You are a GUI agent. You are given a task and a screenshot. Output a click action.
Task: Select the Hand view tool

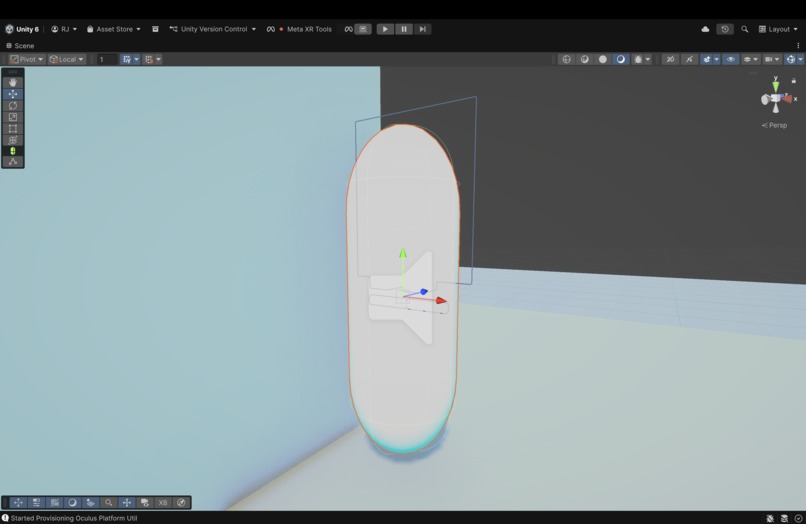click(x=13, y=82)
